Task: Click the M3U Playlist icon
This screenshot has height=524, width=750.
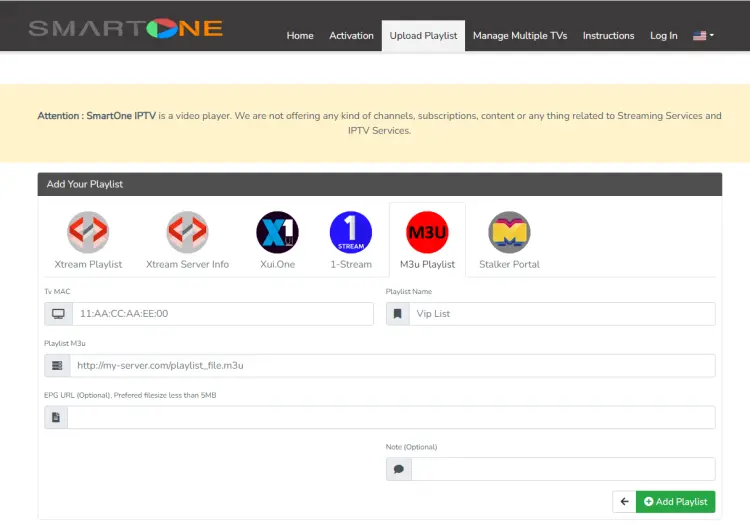Action: (x=427, y=233)
